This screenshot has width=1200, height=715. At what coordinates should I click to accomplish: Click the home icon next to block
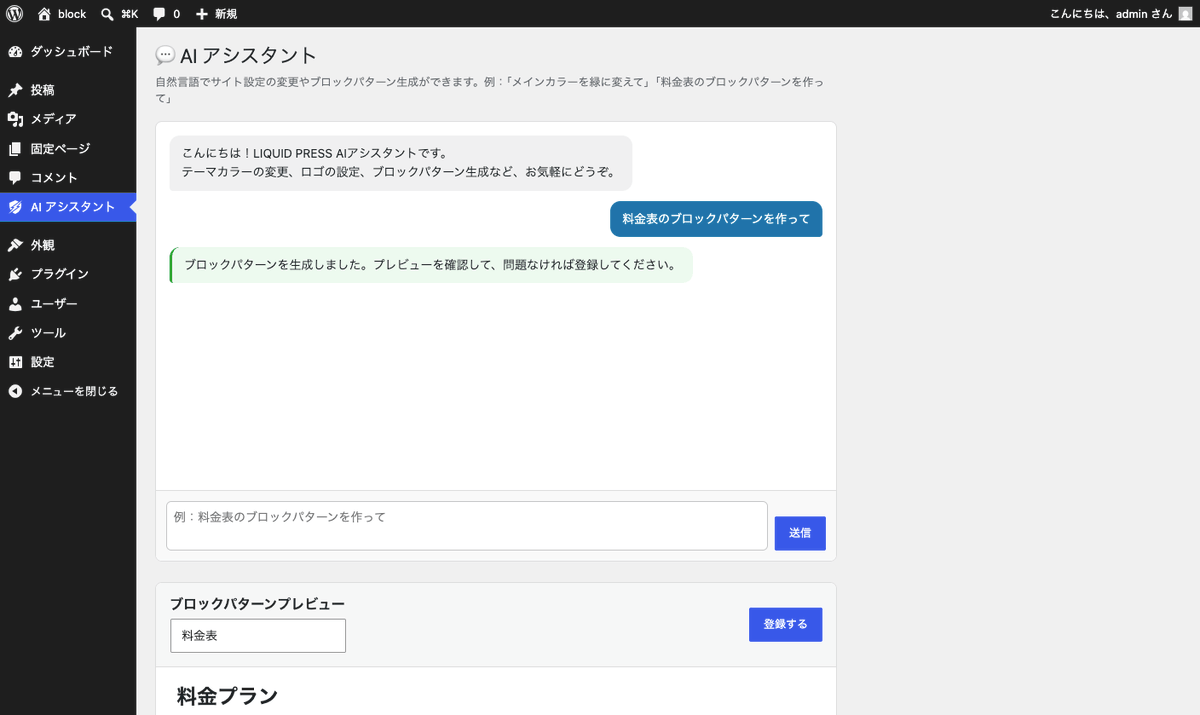coord(44,14)
